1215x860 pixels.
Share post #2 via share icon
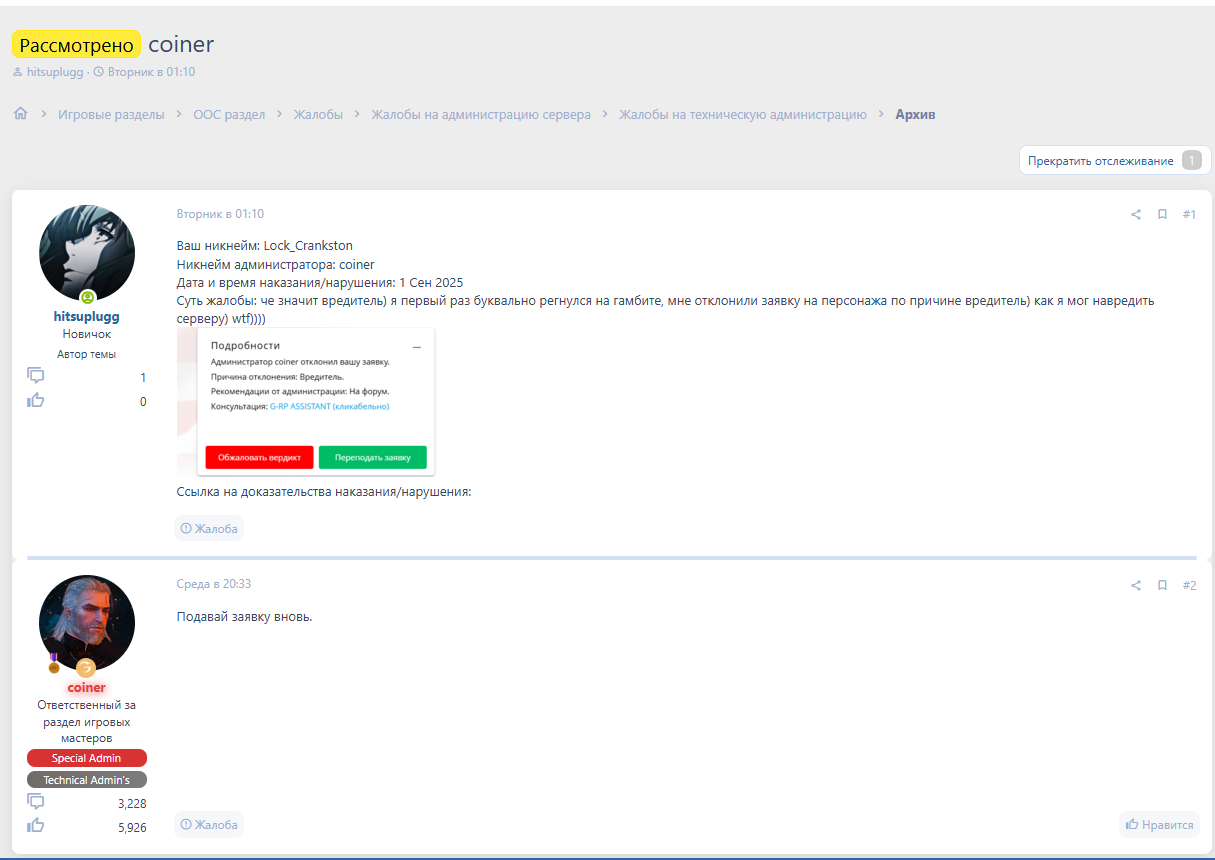[x=1135, y=585]
